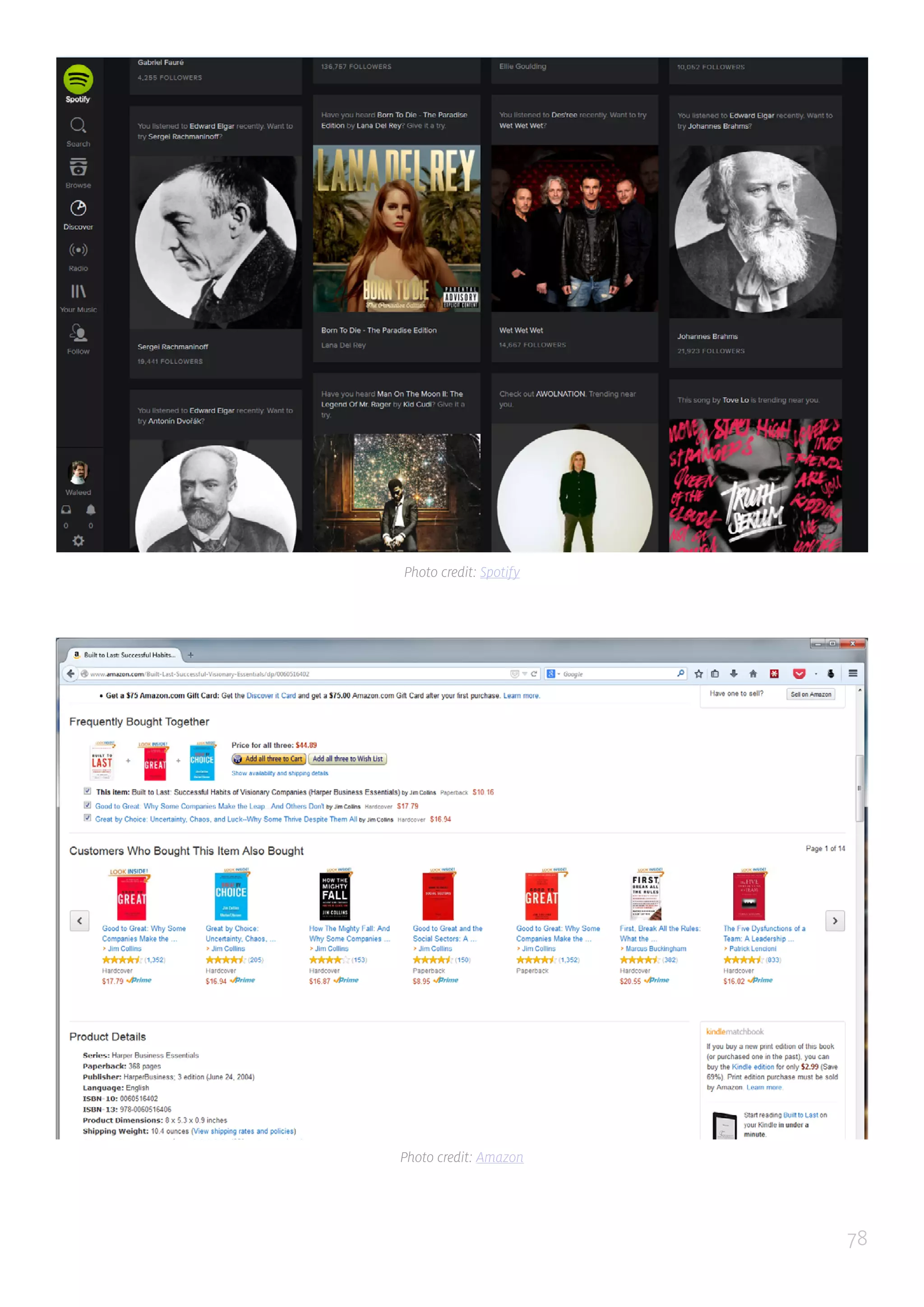
Task: Open Spotify settings gear icon
Action: click(78, 541)
